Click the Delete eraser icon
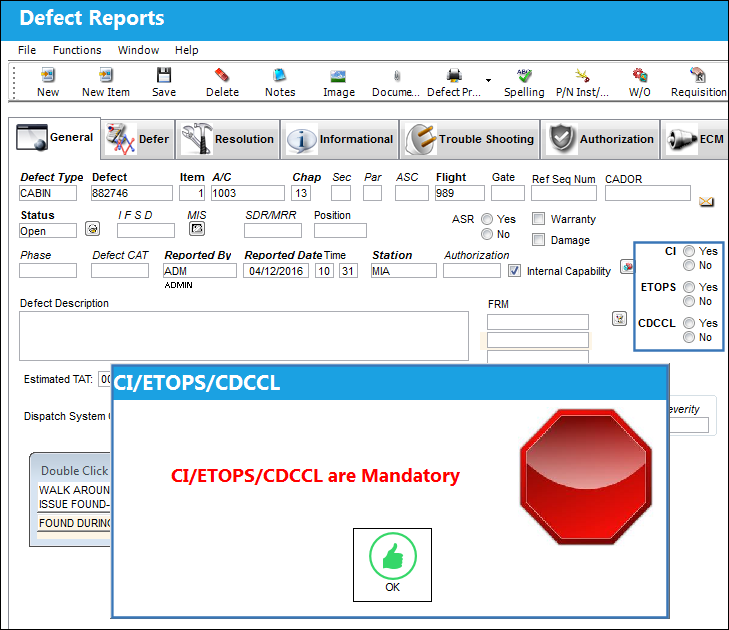729x630 pixels. 222,75
